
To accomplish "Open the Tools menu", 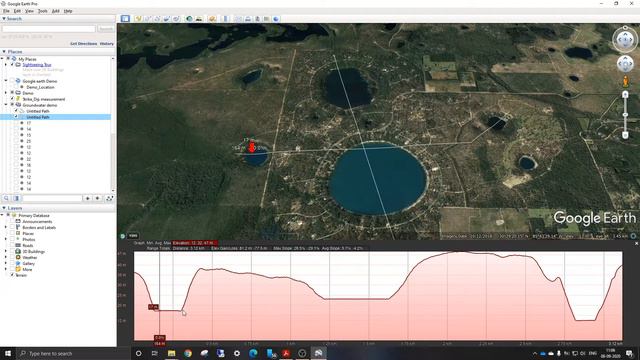I will click(42, 11).
